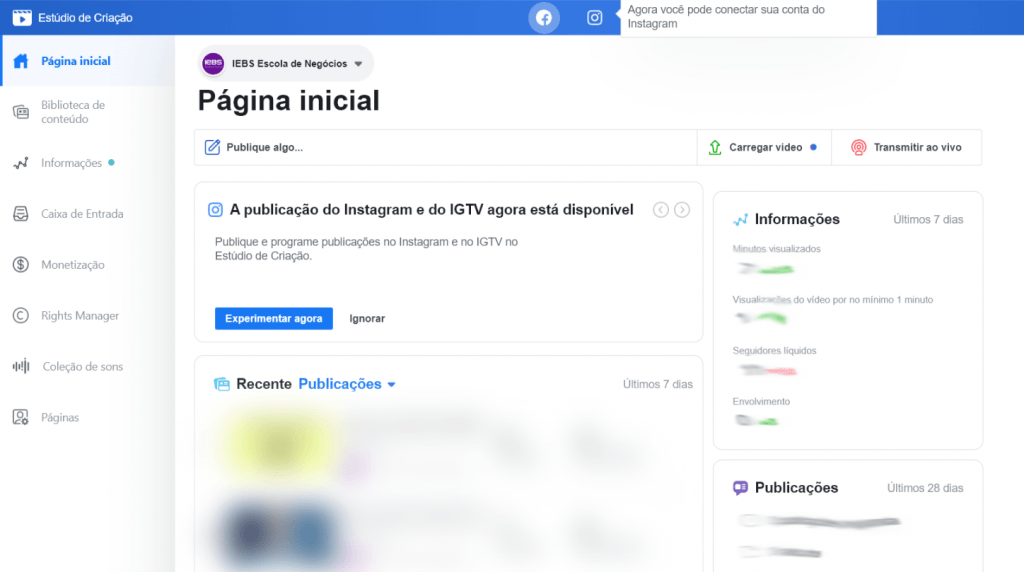The height and width of the screenshot is (572, 1024).
Task: Open Página inicial in sidebar
Action: [88, 61]
